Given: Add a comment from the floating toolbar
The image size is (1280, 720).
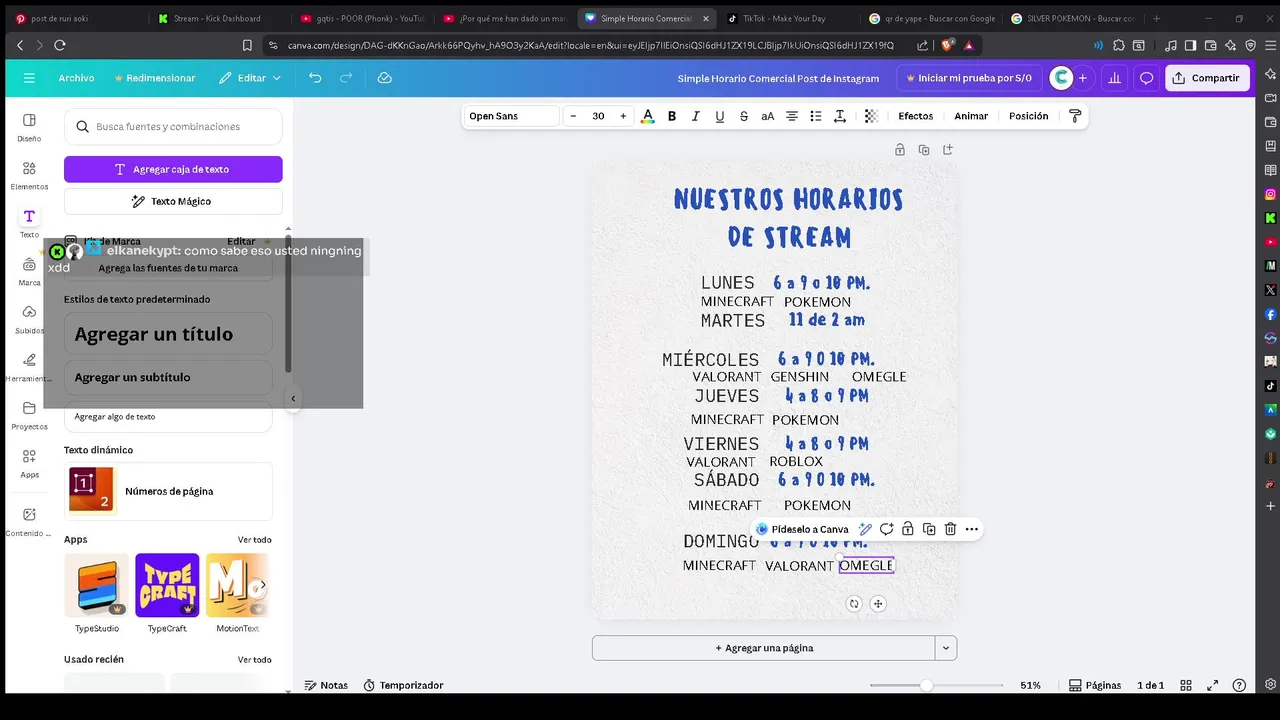Looking at the screenshot, I should click(x=886, y=529).
